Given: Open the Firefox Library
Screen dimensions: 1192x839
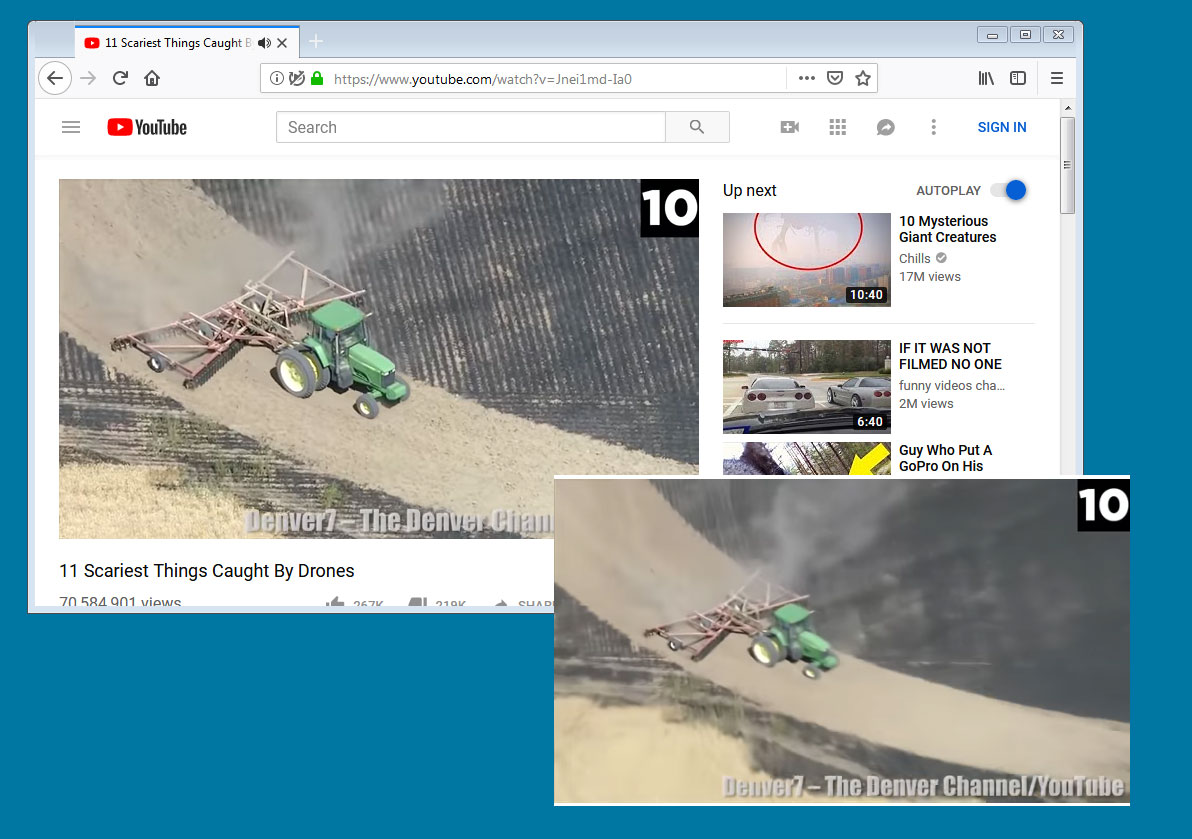Looking at the screenshot, I should [986, 78].
